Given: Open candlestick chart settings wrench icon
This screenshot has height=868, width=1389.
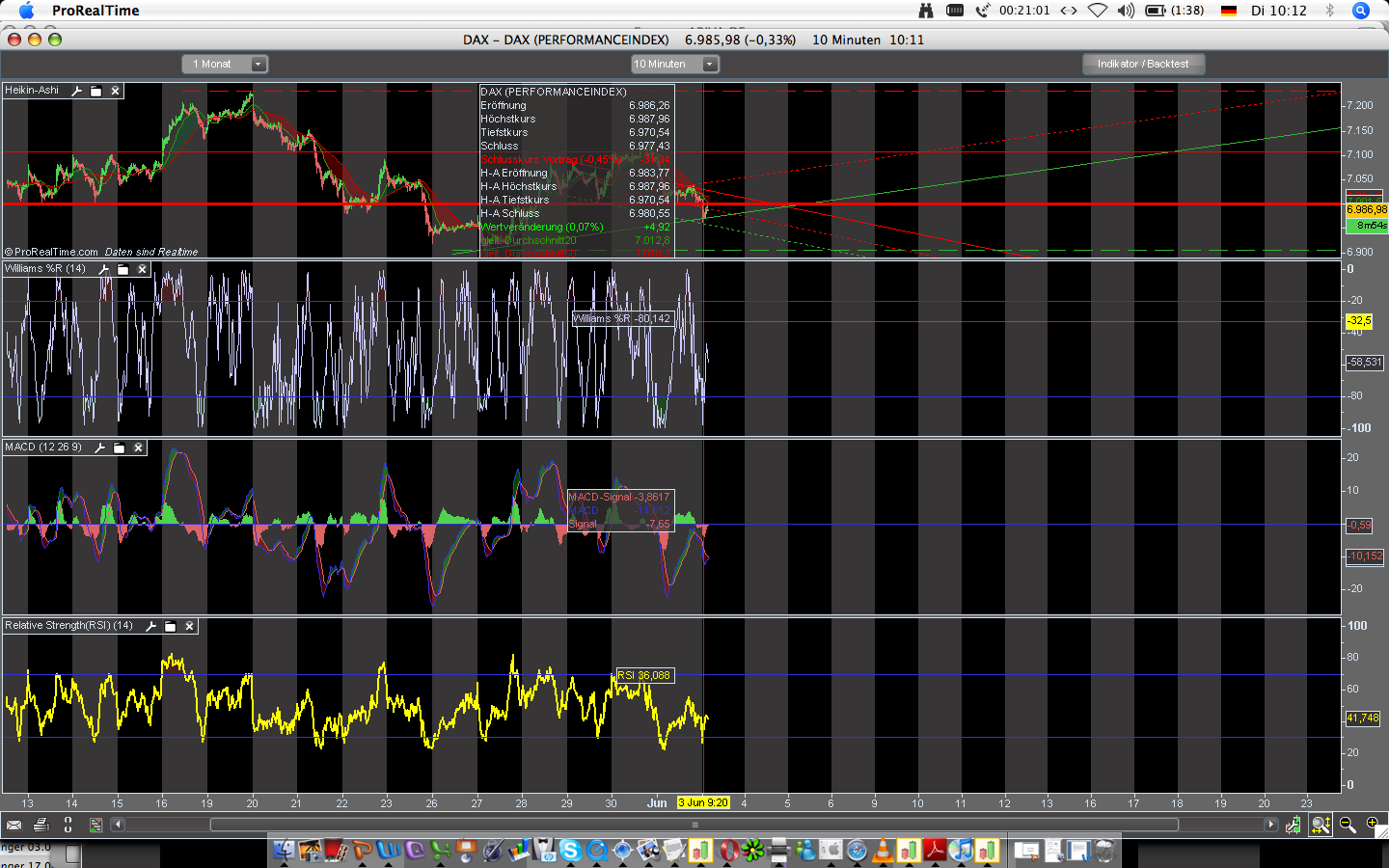Looking at the screenshot, I should point(1294,825).
